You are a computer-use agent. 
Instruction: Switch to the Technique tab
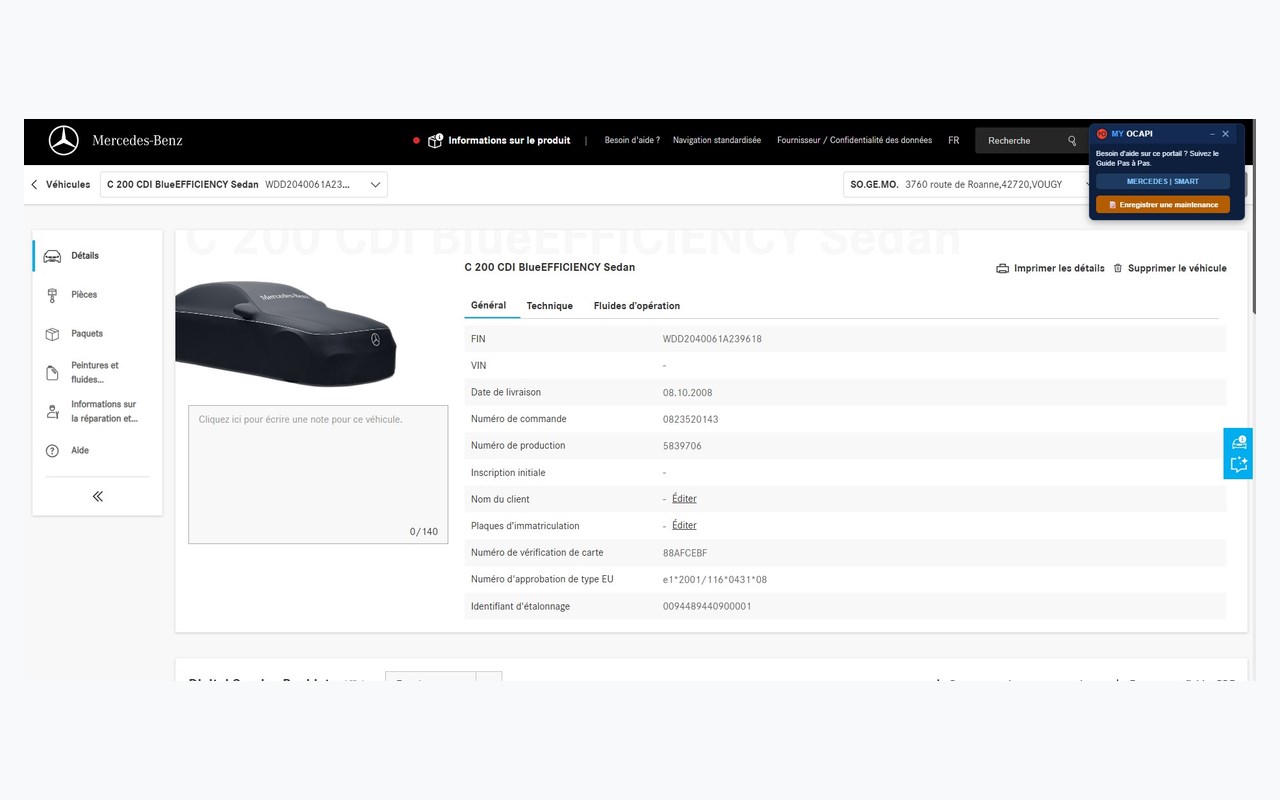550,306
